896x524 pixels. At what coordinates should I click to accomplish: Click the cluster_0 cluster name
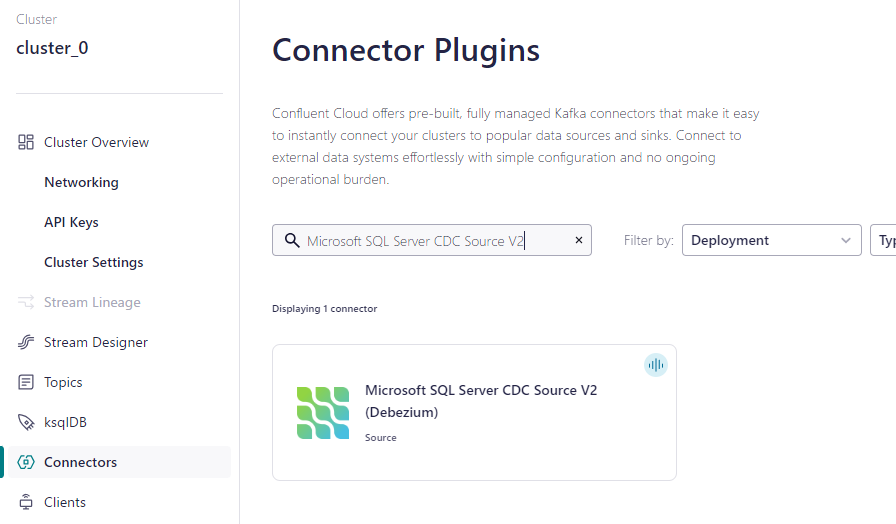[52, 48]
